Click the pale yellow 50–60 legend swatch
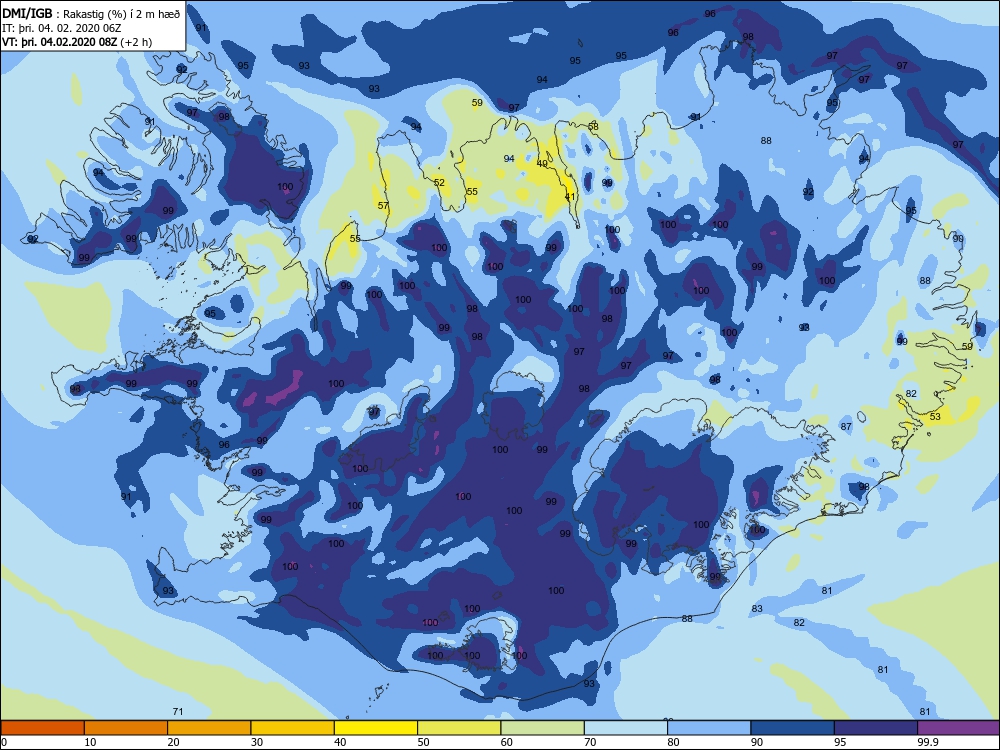Viewport: 1000px width, 750px height. click(459, 728)
